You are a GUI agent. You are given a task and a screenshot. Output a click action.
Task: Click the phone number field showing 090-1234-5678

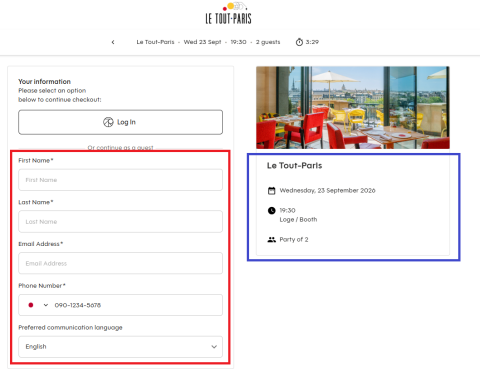[120, 305]
